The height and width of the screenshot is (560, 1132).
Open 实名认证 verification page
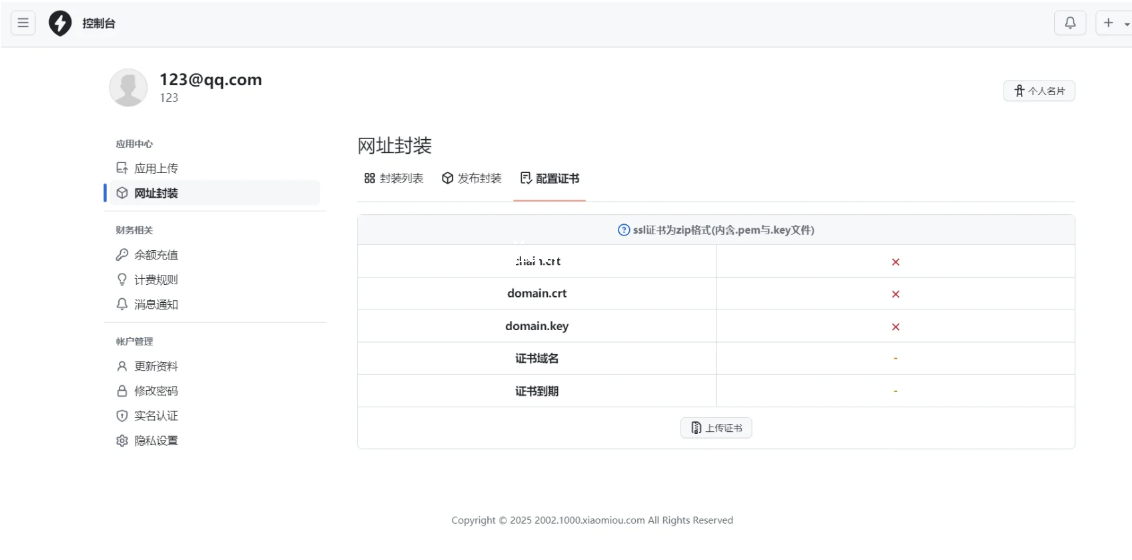coord(155,416)
